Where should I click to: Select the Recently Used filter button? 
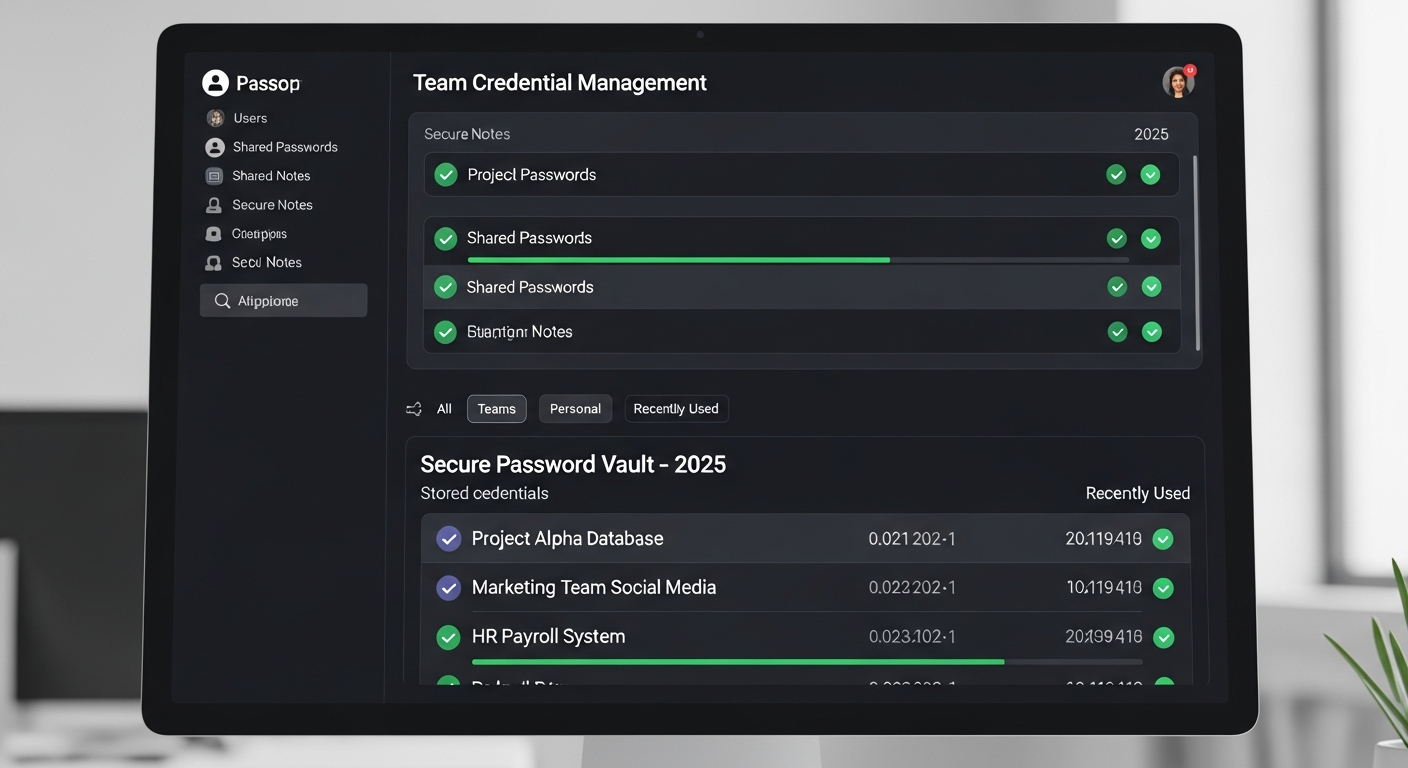point(676,409)
